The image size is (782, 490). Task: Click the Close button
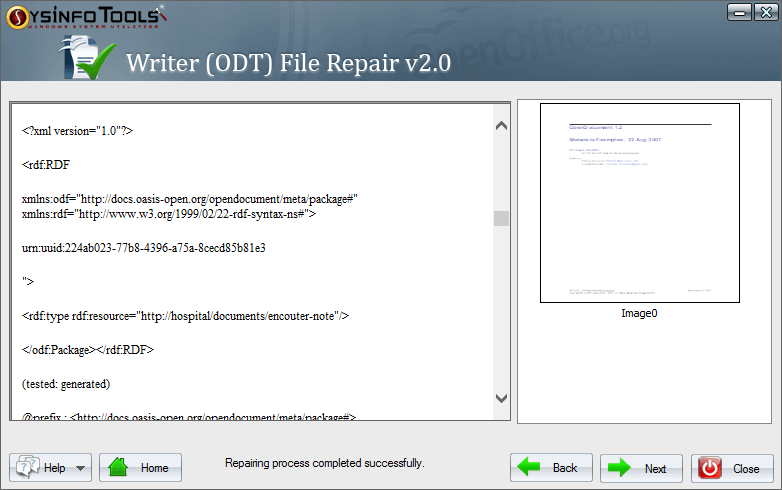(732, 469)
